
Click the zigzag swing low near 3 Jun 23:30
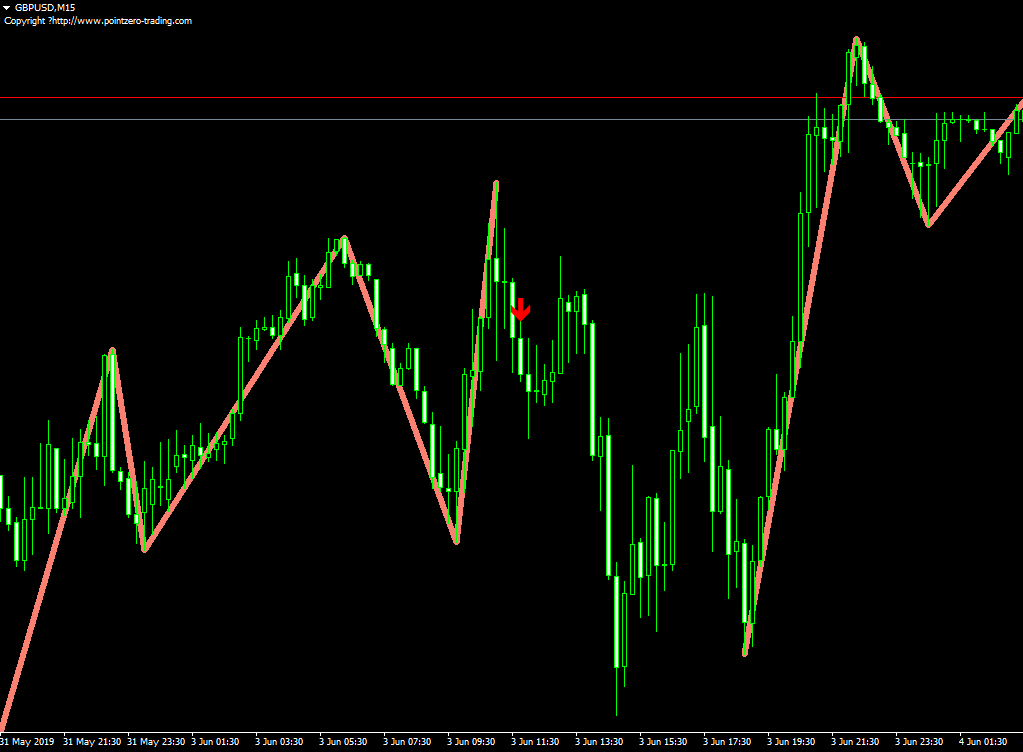tap(928, 225)
